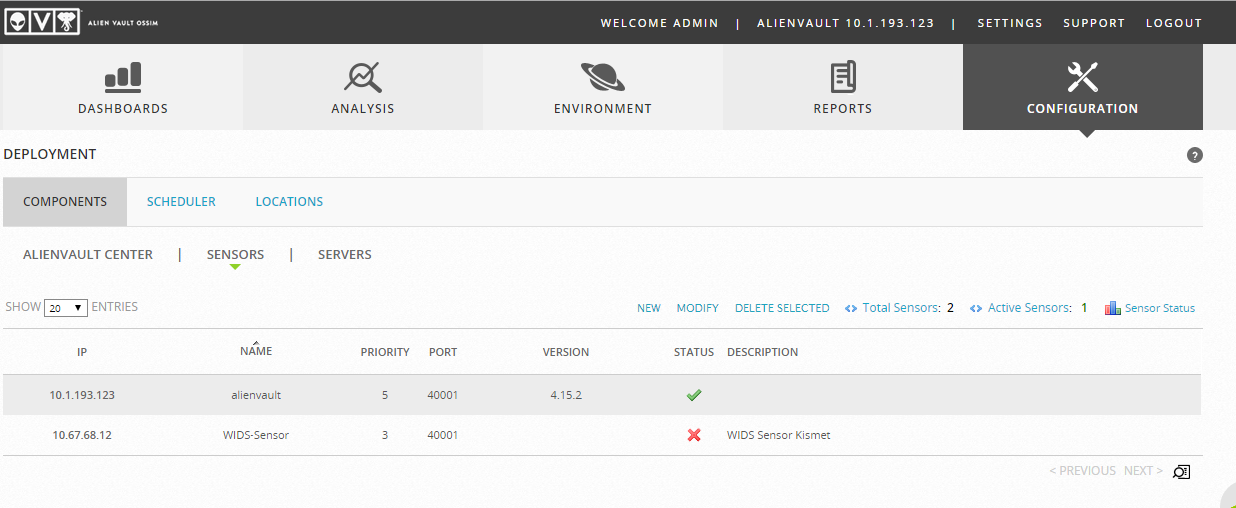
Task: Open the Reports document icon
Action: point(843,77)
